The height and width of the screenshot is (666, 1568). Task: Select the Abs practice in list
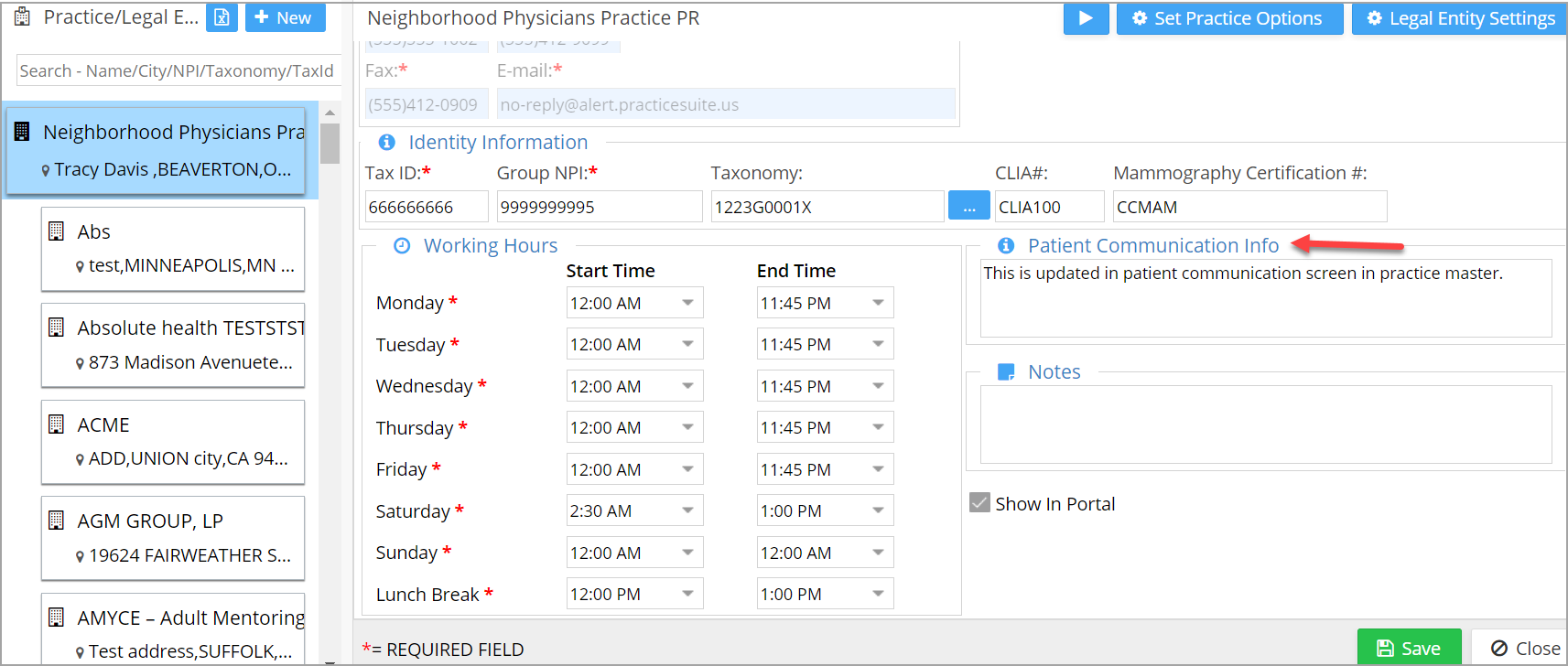173,248
